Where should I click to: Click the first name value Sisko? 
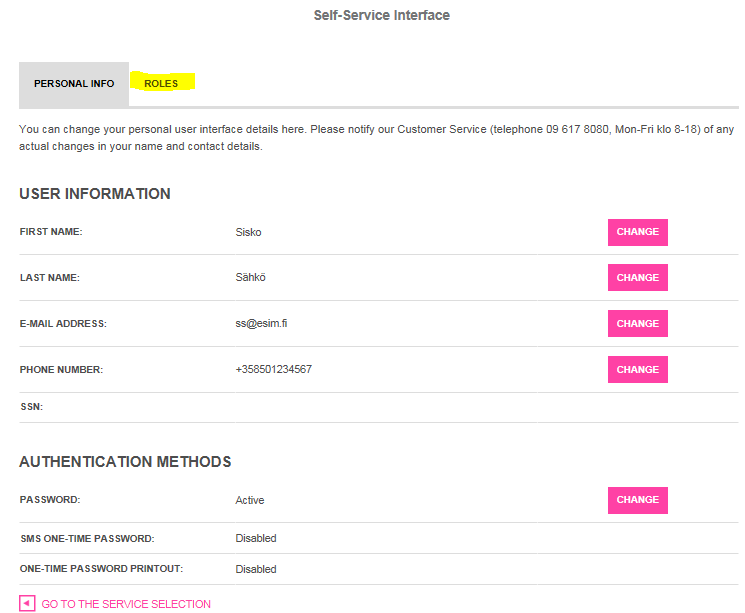click(x=248, y=232)
